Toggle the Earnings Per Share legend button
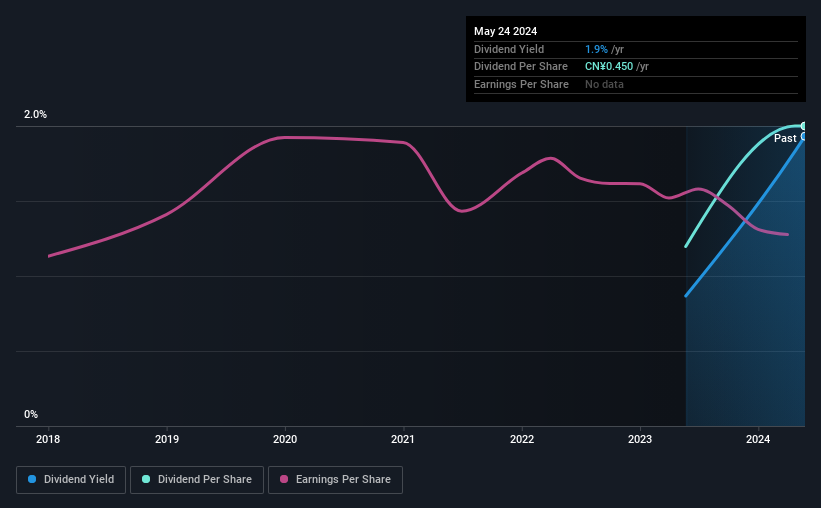The width and height of the screenshot is (821, 508). [335, 480]
